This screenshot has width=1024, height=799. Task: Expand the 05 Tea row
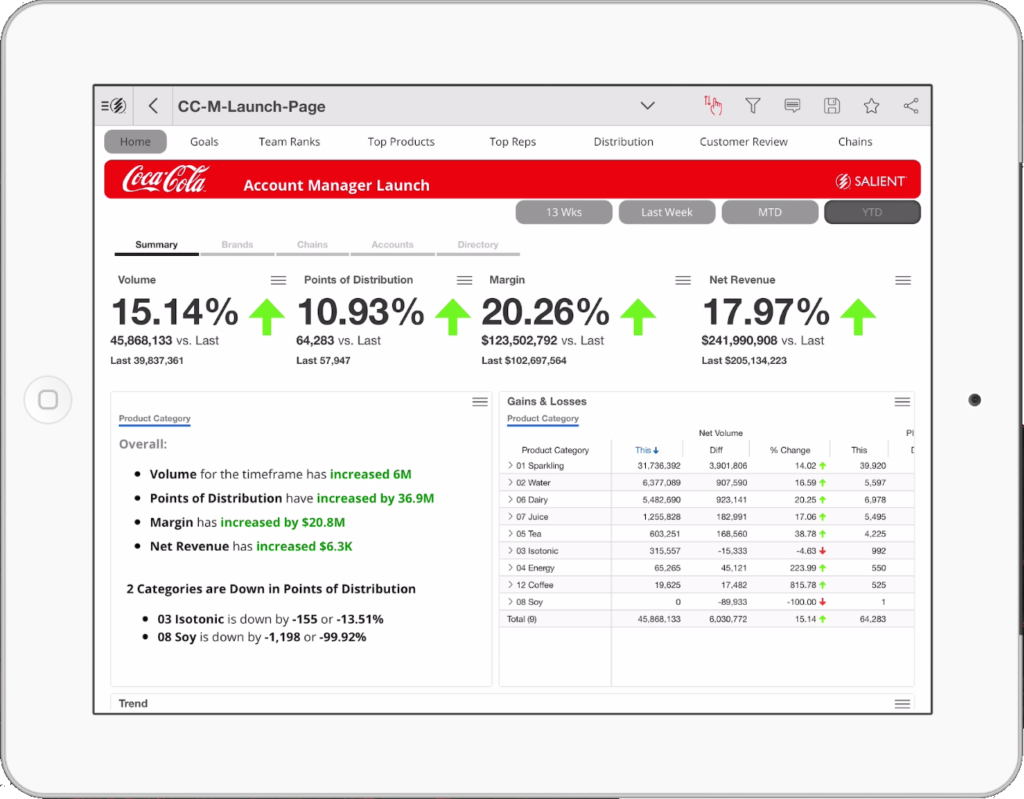coord(510,534)
